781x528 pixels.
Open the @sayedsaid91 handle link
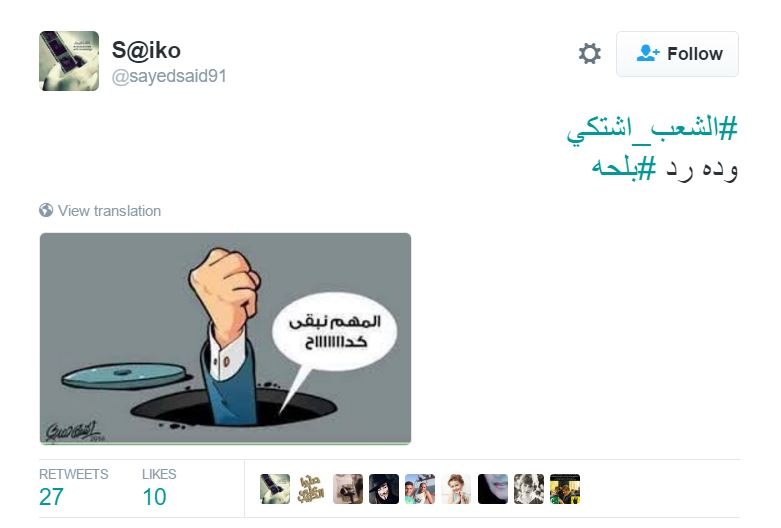pyautogui.click(x=169, y=76)
